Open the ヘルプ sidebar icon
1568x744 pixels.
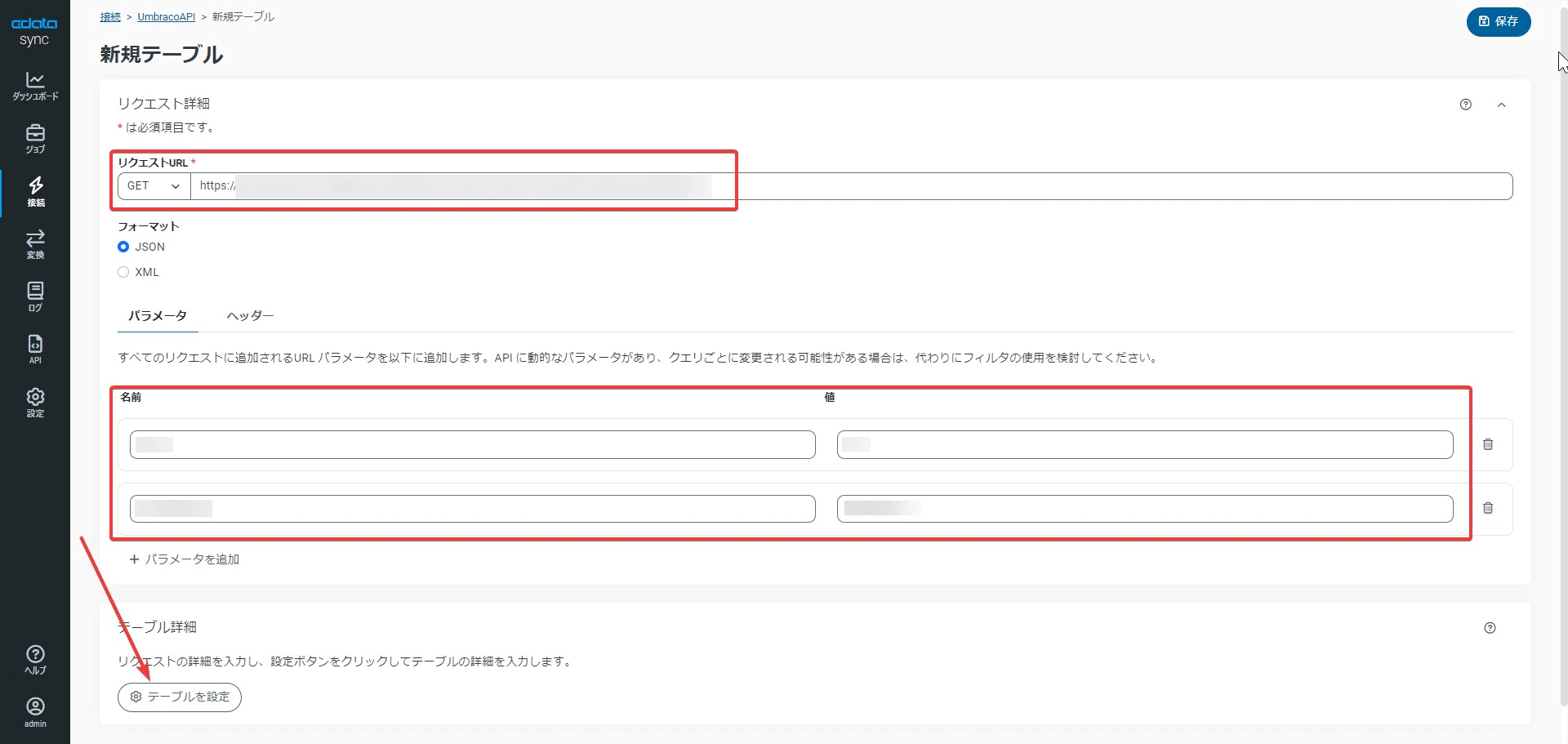point(35,660)
